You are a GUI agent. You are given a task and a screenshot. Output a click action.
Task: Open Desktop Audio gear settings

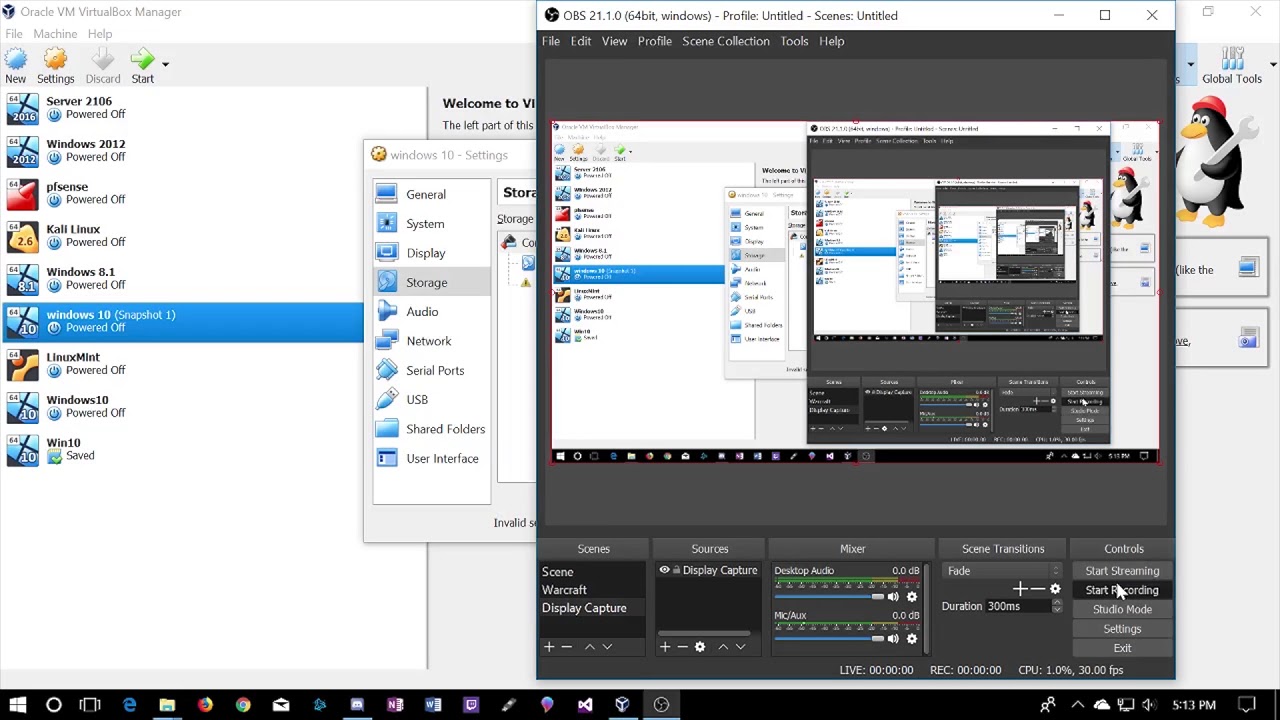(x=912, y=597)
